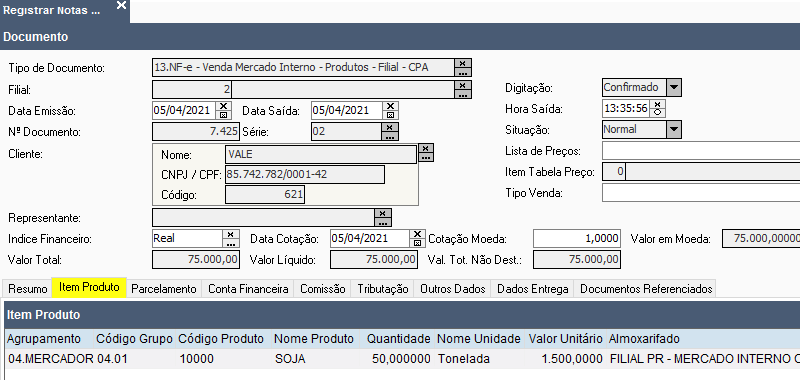Screen dimensions: 800x380
Task: Show the Dados Entrega tab
Action: (533, 289)
